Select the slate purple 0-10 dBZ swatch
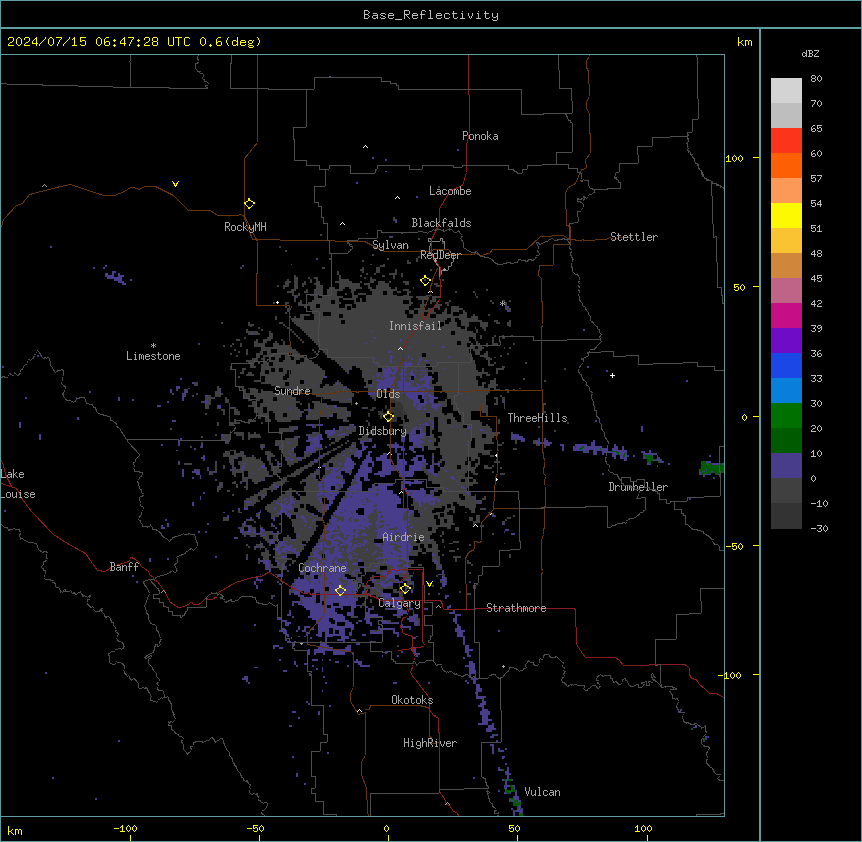862x842 pixels. point(786,466)
